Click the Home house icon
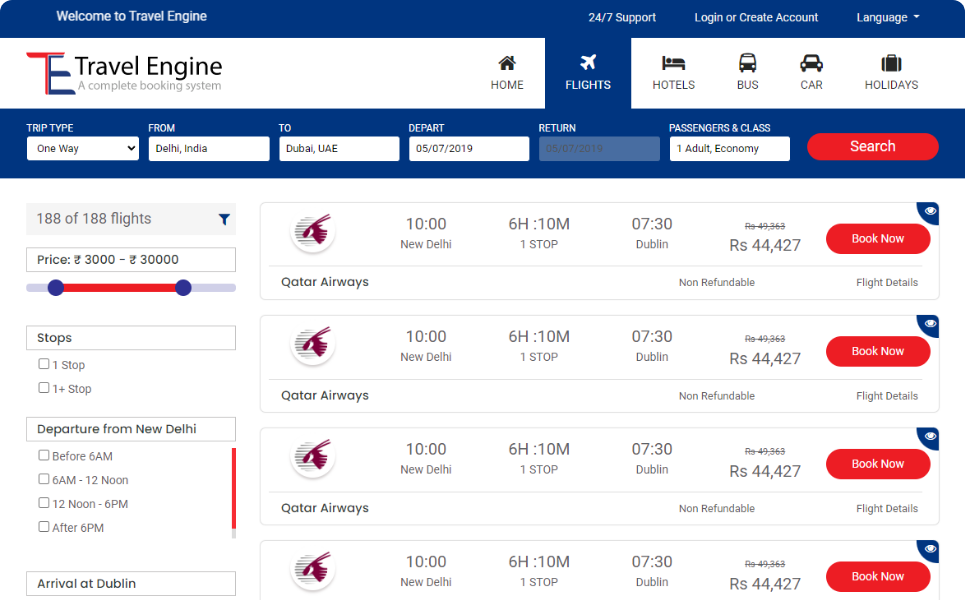The width and height of the screenshot is (965, 600). [x=507, y=63]
